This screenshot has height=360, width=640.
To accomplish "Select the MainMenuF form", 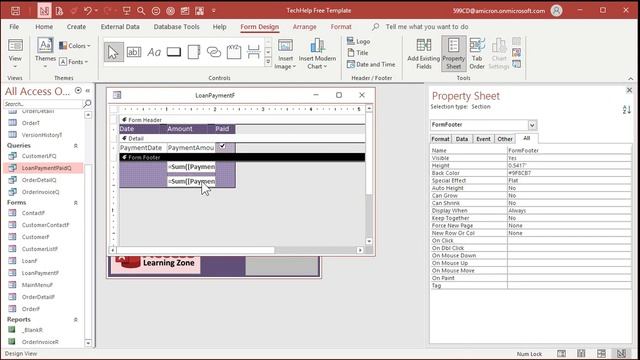I will tap(37, 285).
